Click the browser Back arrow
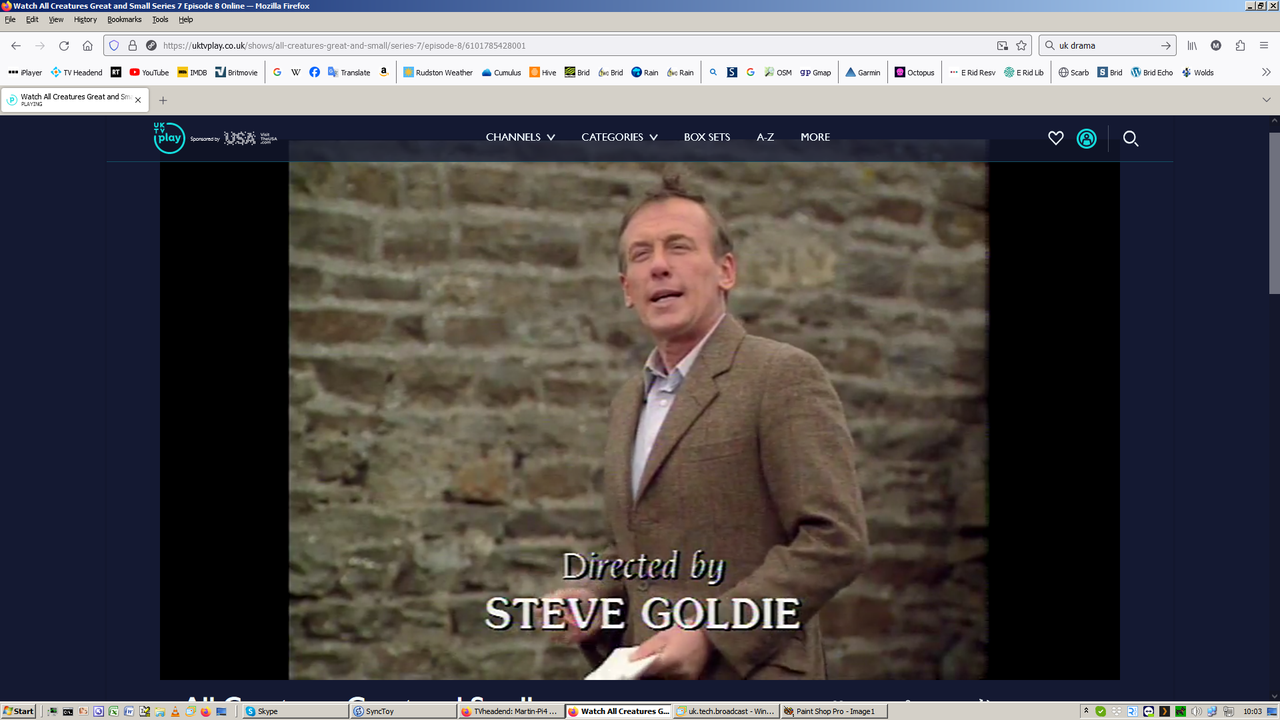Image resolution: width=1280 pixels, height=720 pixels. (16, 45)
